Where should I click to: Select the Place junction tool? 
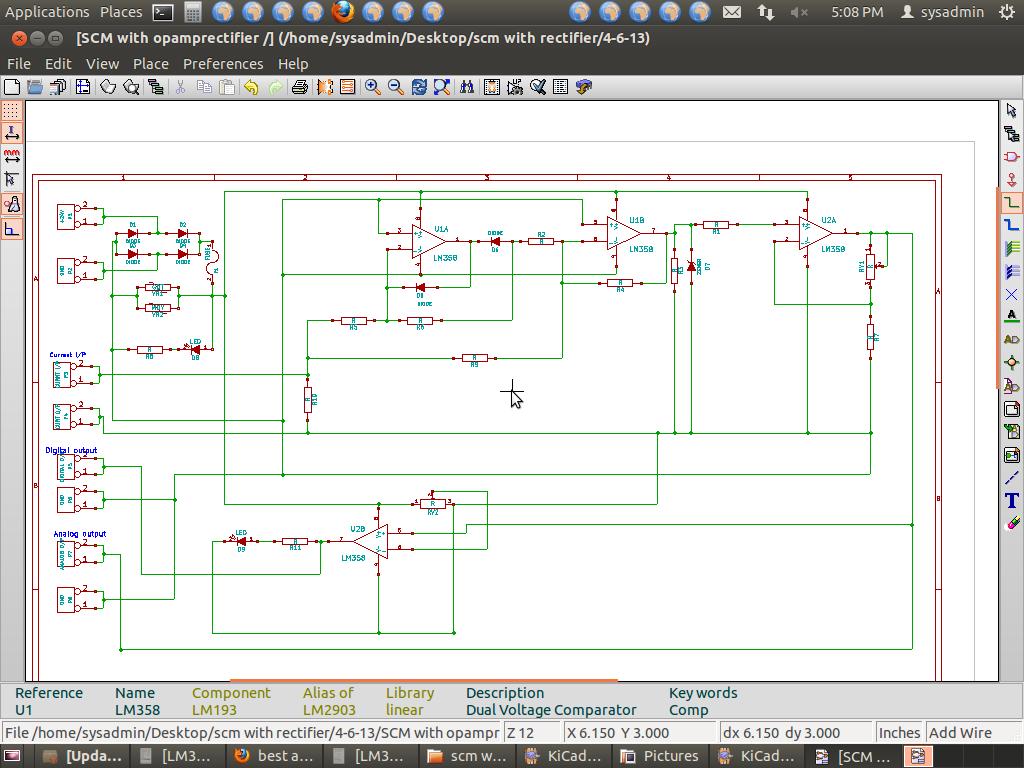pyautogui.click(x=1012, y=362)
